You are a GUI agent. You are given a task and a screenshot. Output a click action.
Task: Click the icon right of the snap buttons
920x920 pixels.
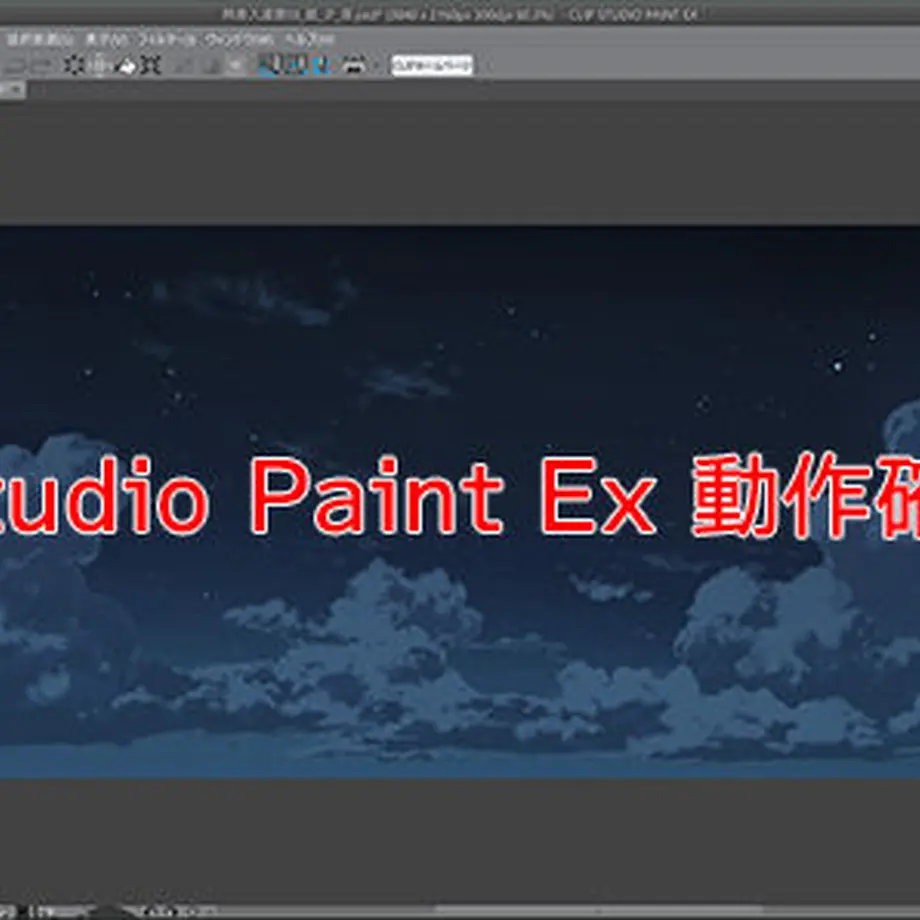(354, 65)
